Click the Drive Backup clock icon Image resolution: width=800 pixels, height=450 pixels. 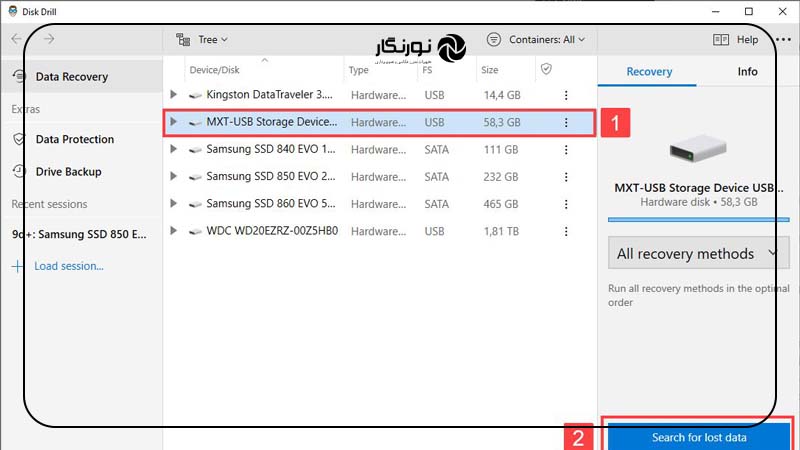point(19,171)
